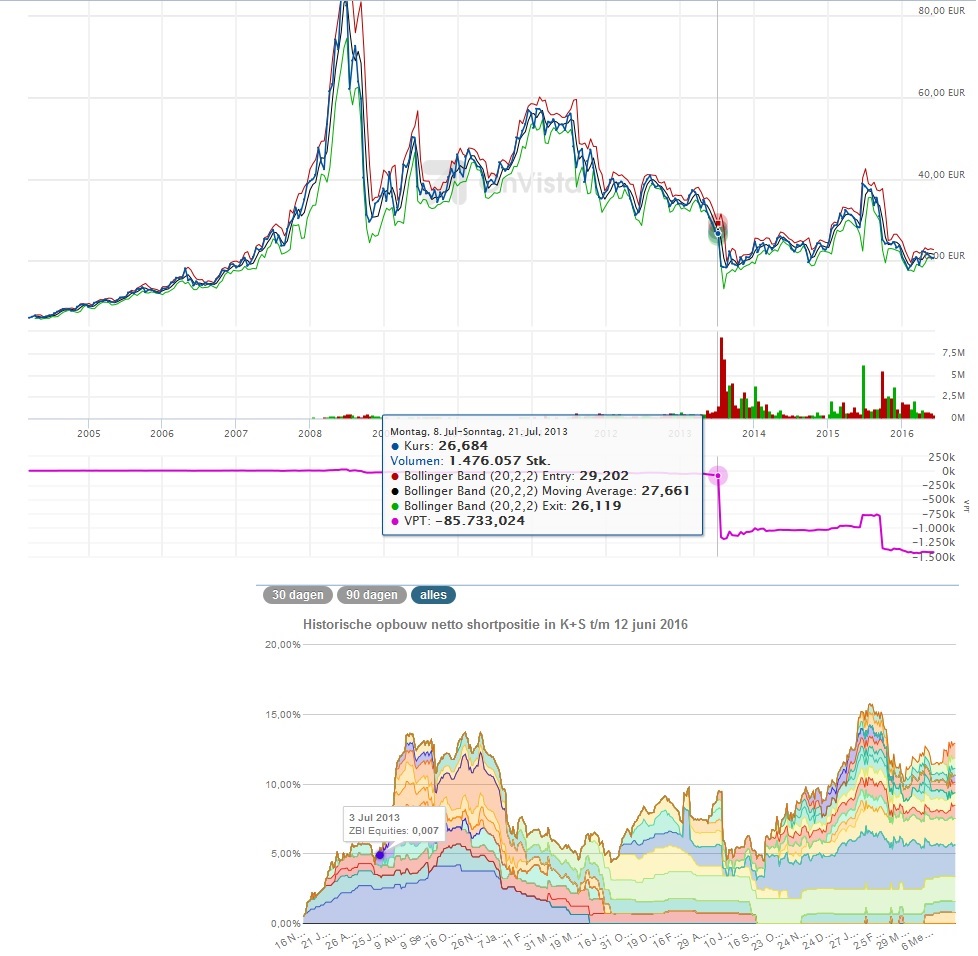Click the 2007 year axis label
Image resolution: width=978 pixels, height=956 pixels.
pyautogui.click(x=236, y=433)
